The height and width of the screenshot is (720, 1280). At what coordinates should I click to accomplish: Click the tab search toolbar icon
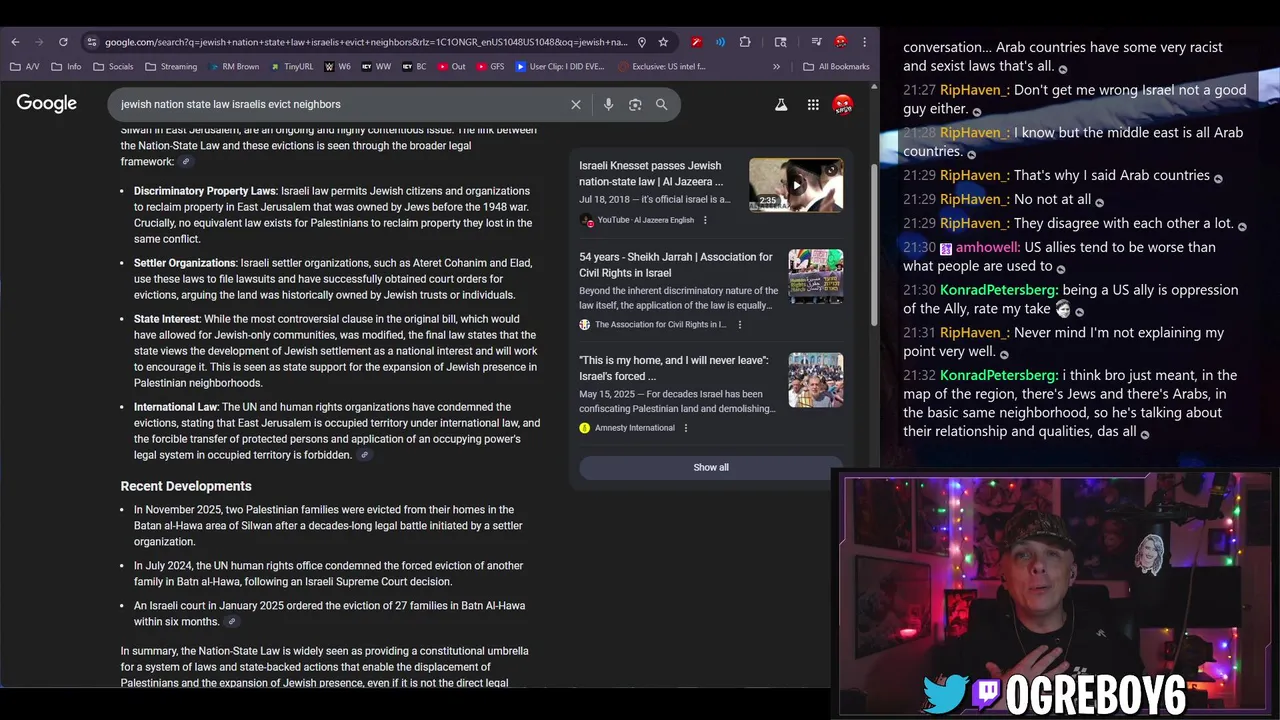[x=781, y=42]
